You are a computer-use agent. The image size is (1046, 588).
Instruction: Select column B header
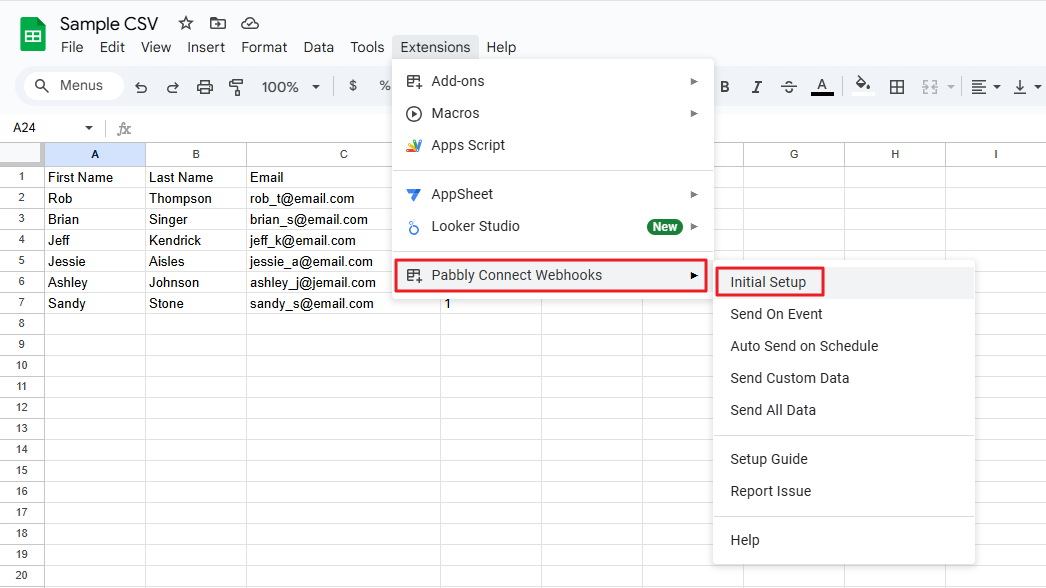196,154
